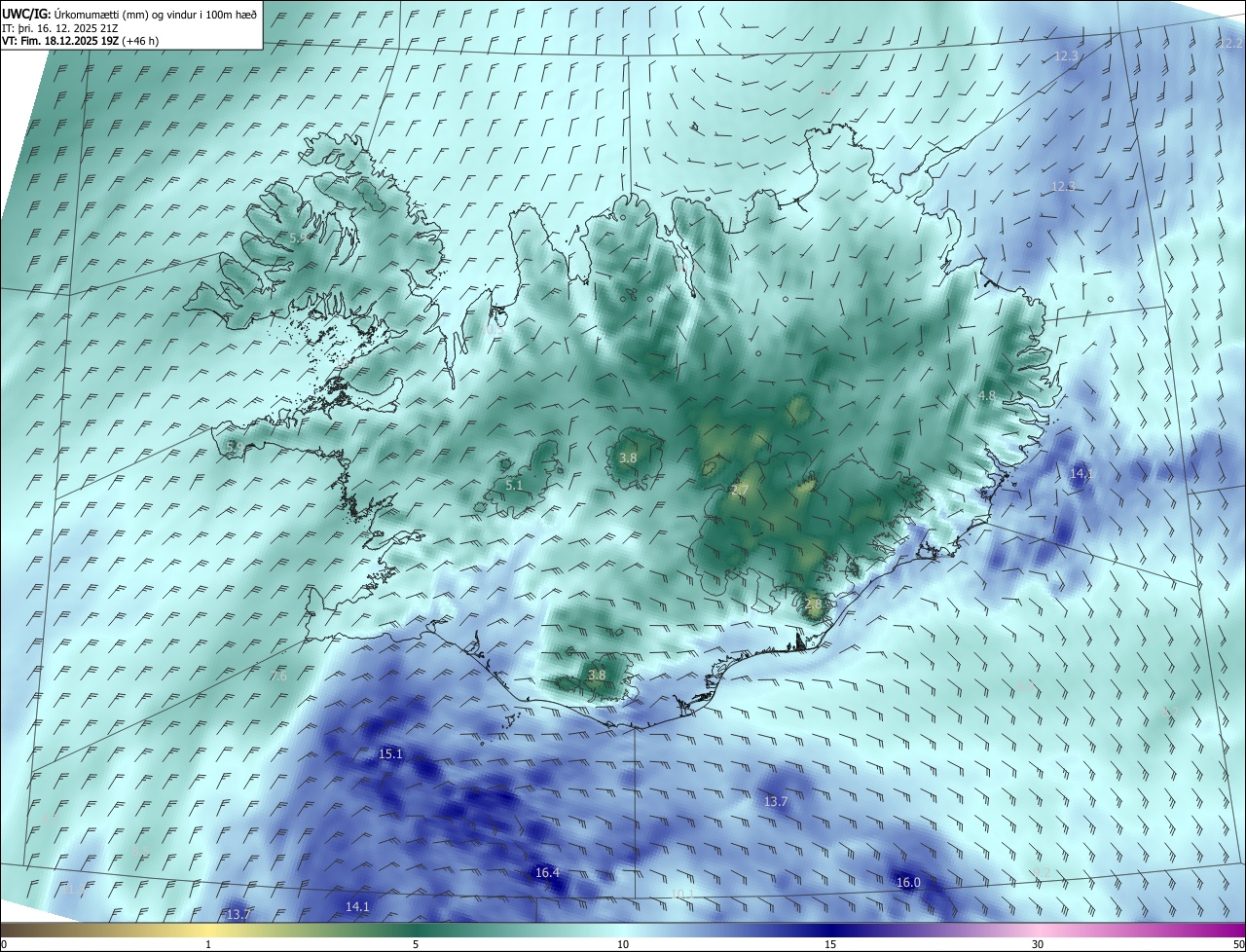This screenshot has height=952, width=1246.
Task: Click the color scale tick labeled 1
Action: click(x=208, y=944)
